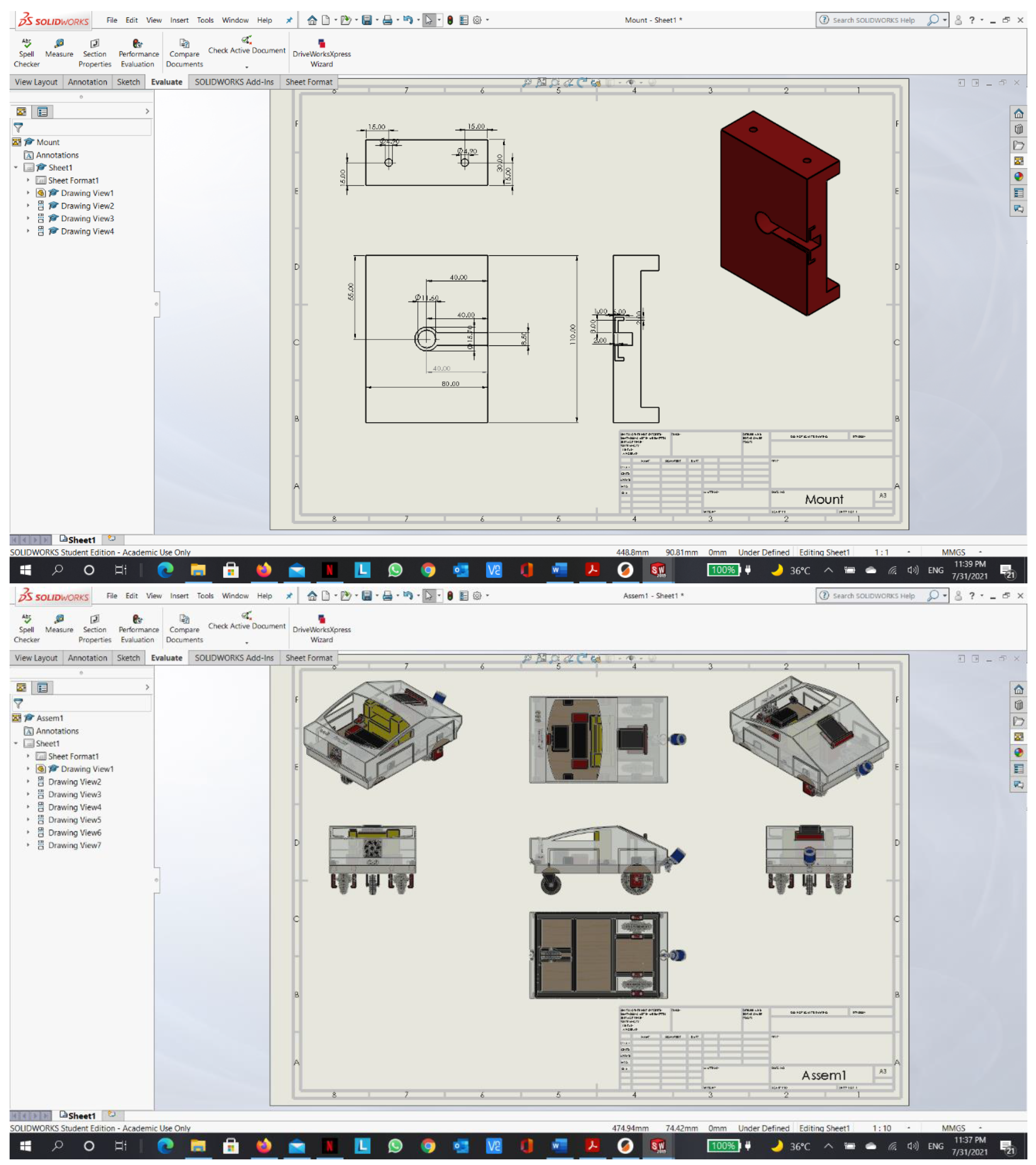This screenshot has width=1036, height=1165.
Task: Expand Drawing View3 in Mount feature tree
Action: 28,218
